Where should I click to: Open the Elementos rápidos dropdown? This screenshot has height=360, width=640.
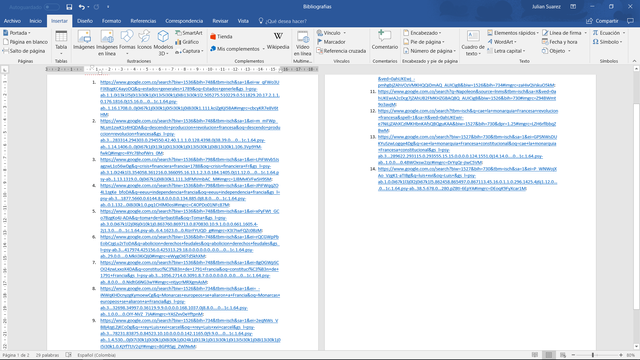(513, 33)
